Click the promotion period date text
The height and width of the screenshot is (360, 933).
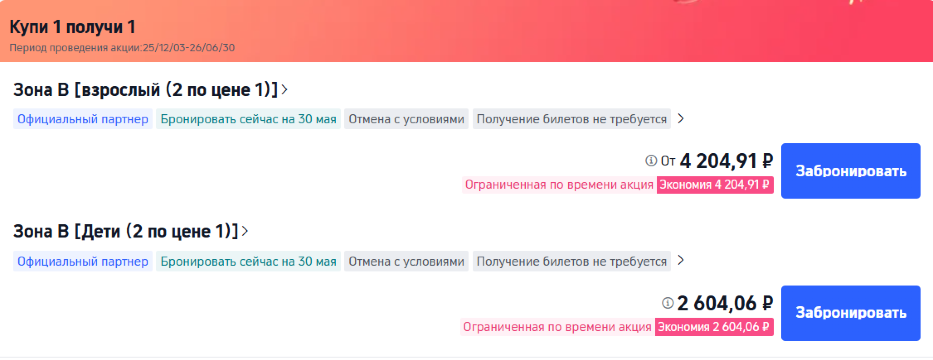click(x=122, y=48)
